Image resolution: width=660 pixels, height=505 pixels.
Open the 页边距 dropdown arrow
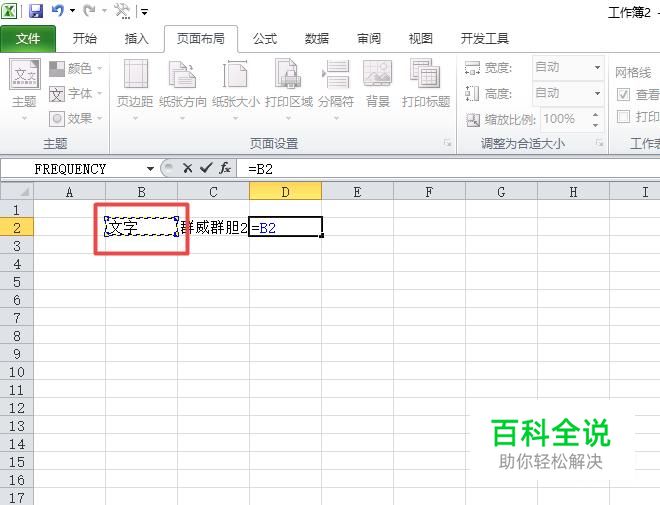click(x=135, y=119)
